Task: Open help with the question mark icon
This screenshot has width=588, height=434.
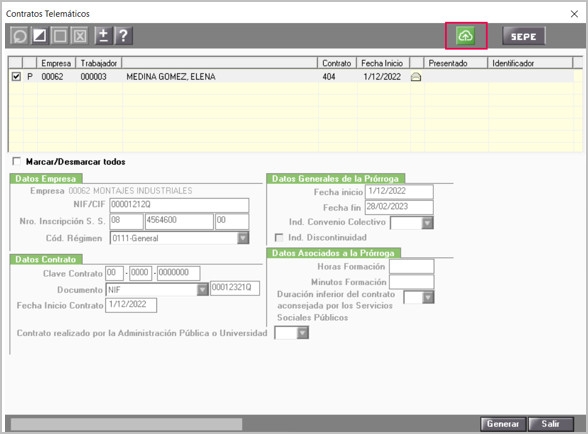Action: click(123, 36)
